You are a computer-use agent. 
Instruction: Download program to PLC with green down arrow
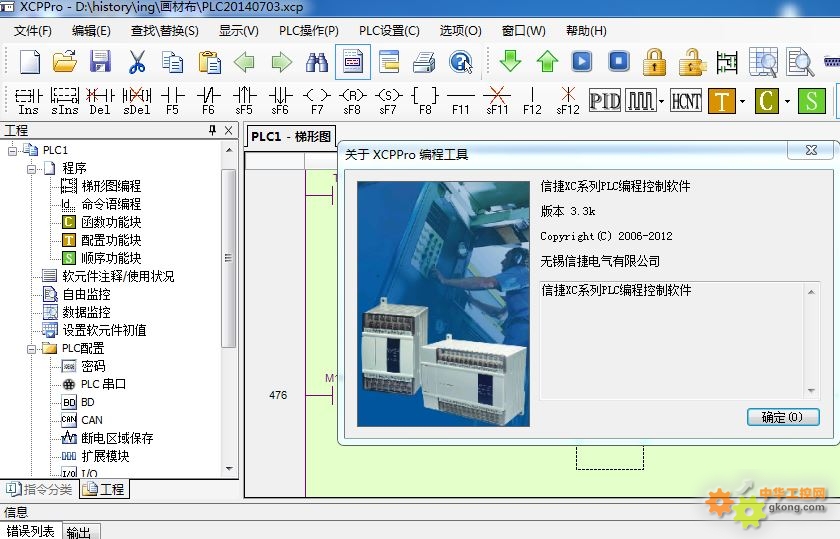(x=510, y=61)
